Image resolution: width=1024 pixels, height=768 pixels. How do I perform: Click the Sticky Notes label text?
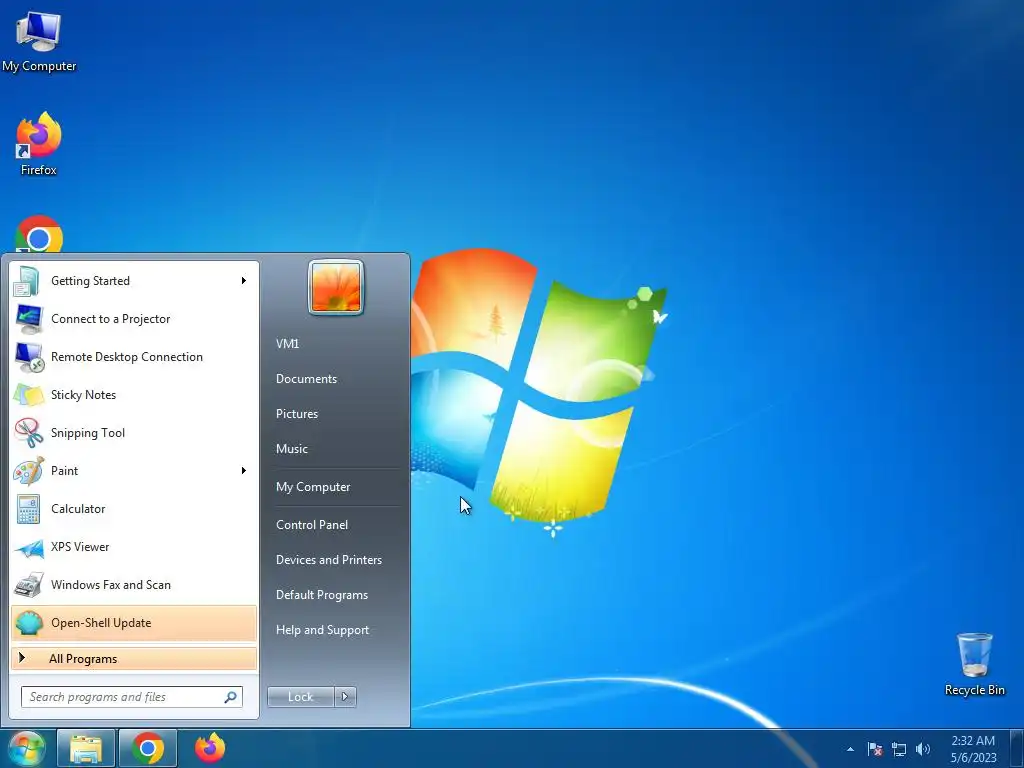click(x=84, y=394)
